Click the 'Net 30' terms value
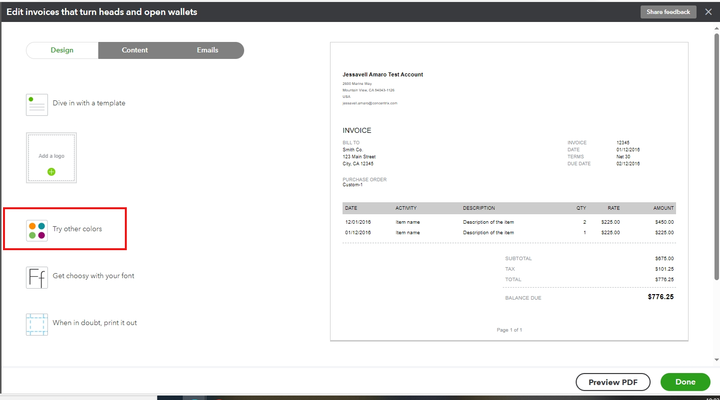The image size is (720, 400). tap(623, 157)
